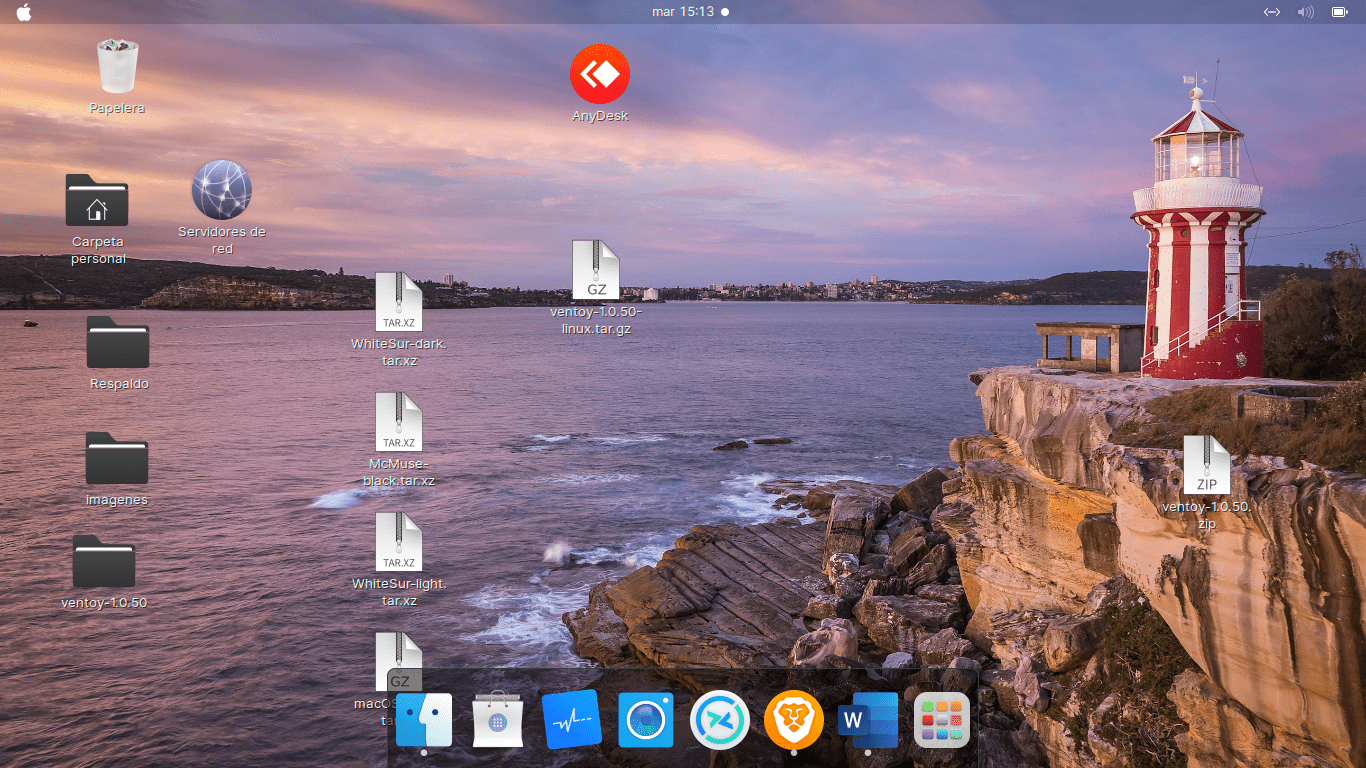Select the ventoy-1.0.50-linux.tar.gz file

coord(596,270)
